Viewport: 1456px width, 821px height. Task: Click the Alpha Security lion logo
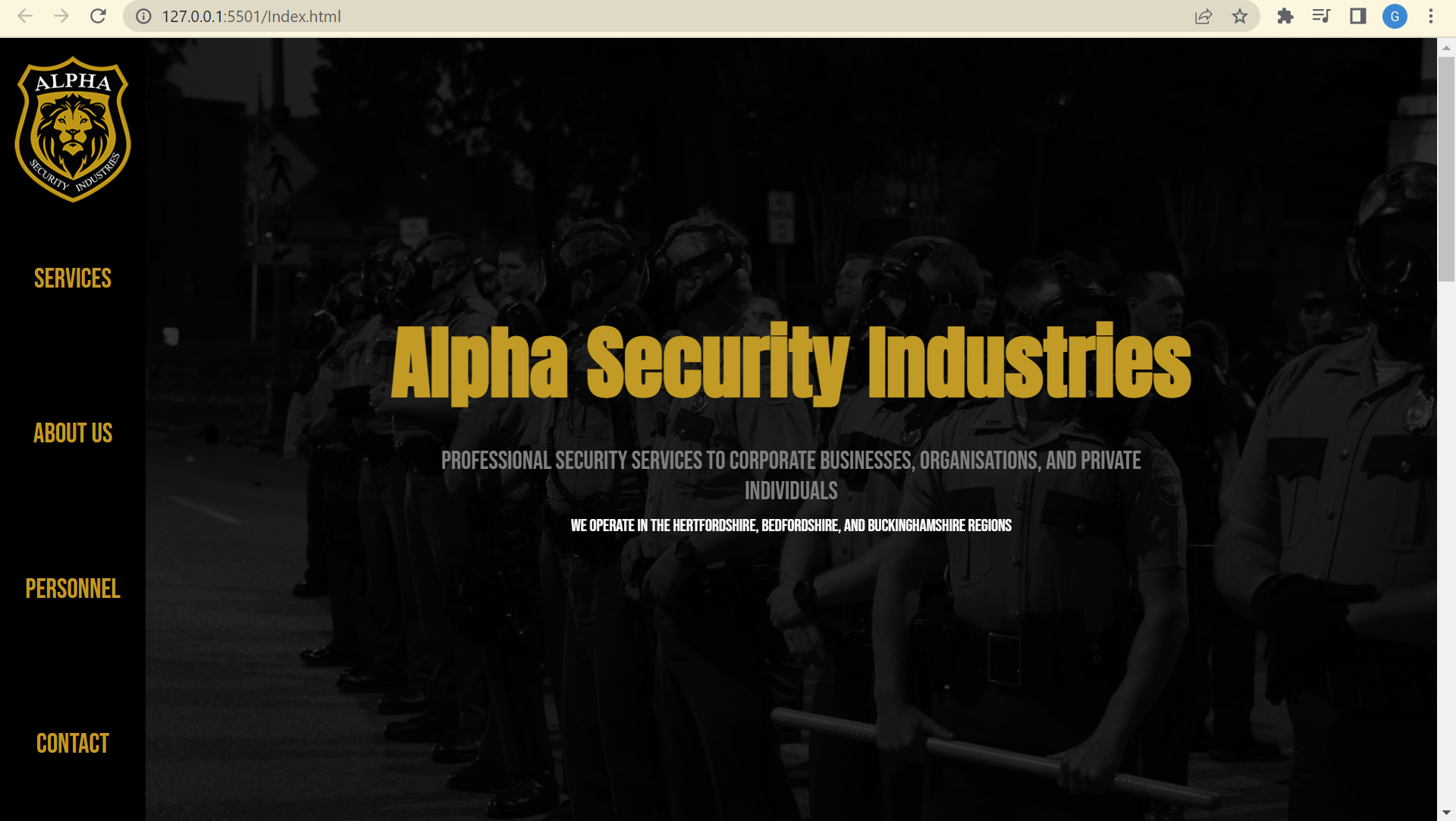pyautogui.click(x=73, y=129)
